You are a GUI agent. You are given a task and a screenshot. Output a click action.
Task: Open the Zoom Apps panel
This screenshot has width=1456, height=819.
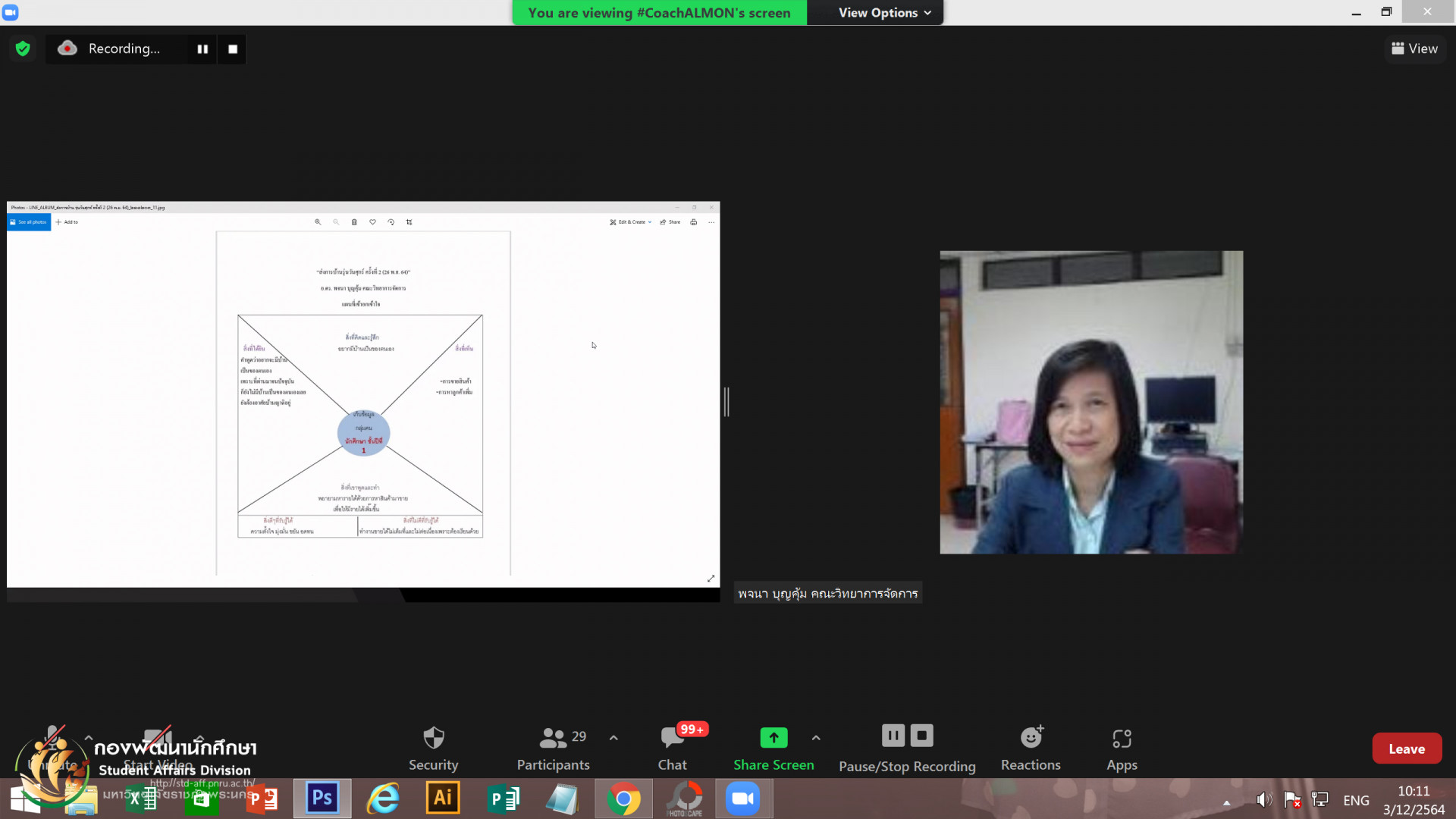point(1122,738)
